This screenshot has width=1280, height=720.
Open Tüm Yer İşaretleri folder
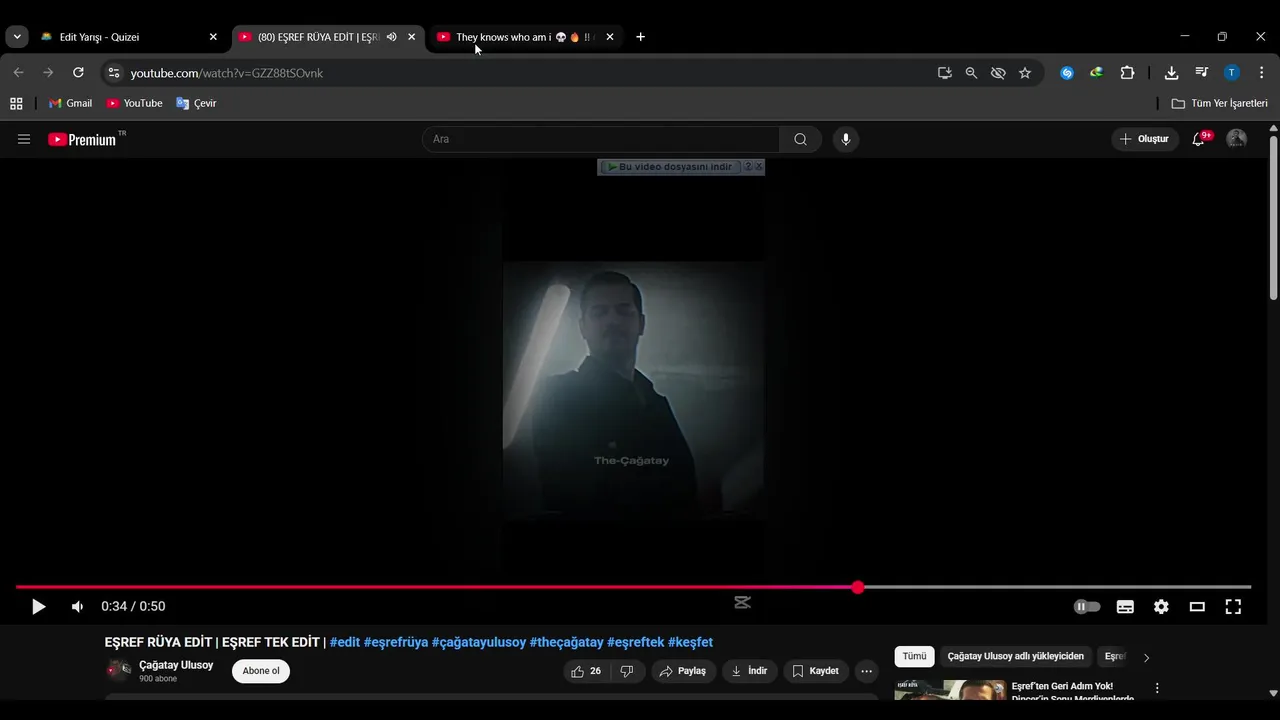point(1219,103)
